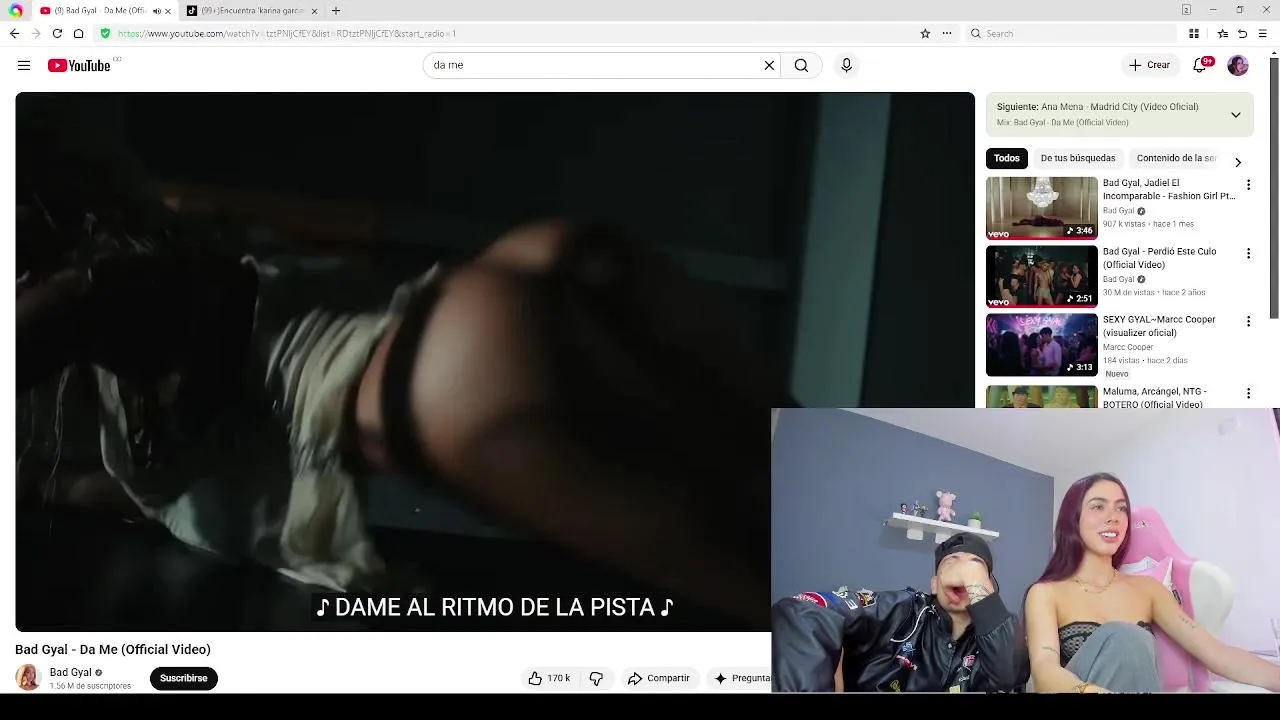Open the Fashion Girl video thumbnail
This screenshot has height=720, width=1280.
pyautogui.click(x=1042, y=208)
